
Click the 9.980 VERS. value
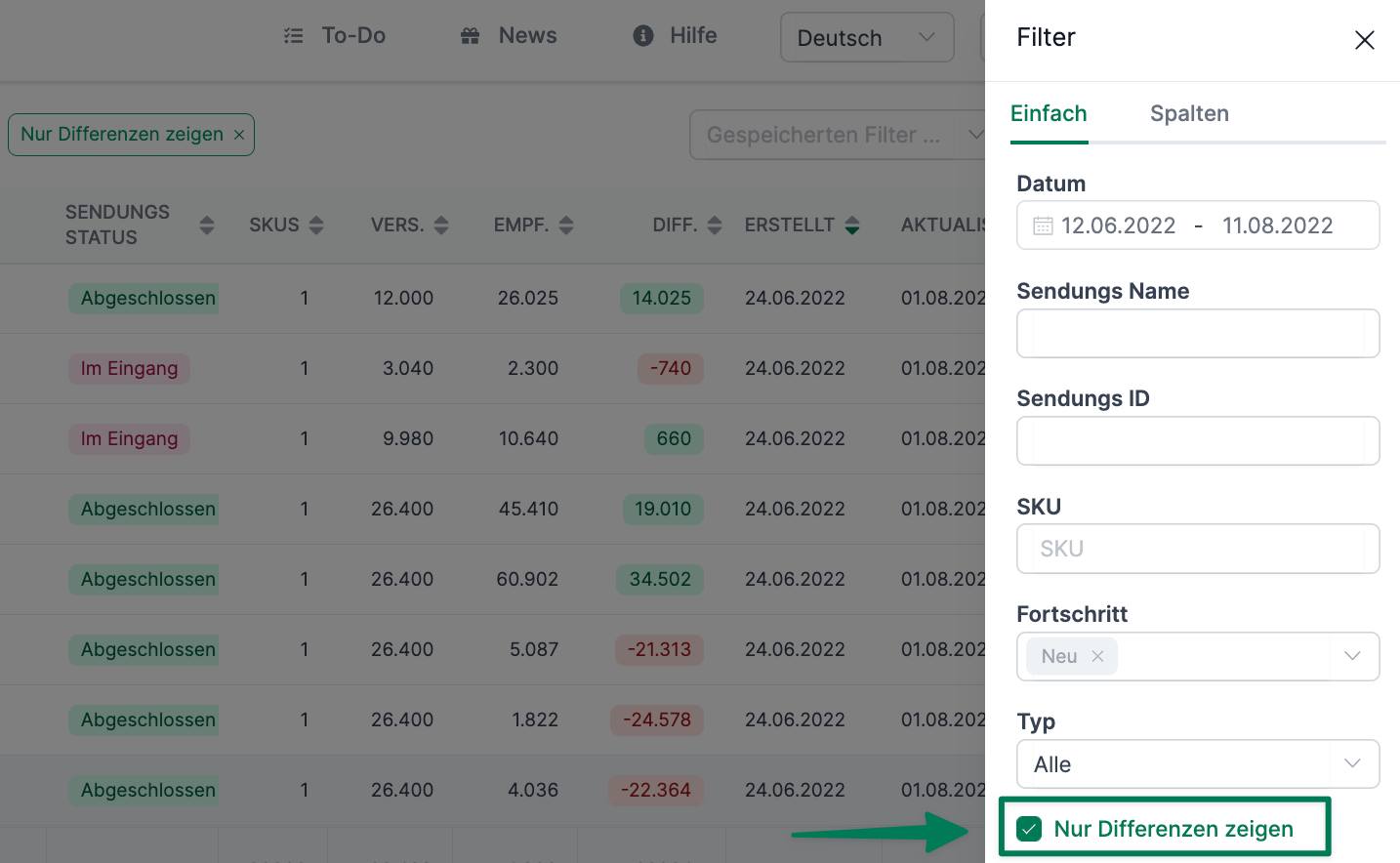408,439
